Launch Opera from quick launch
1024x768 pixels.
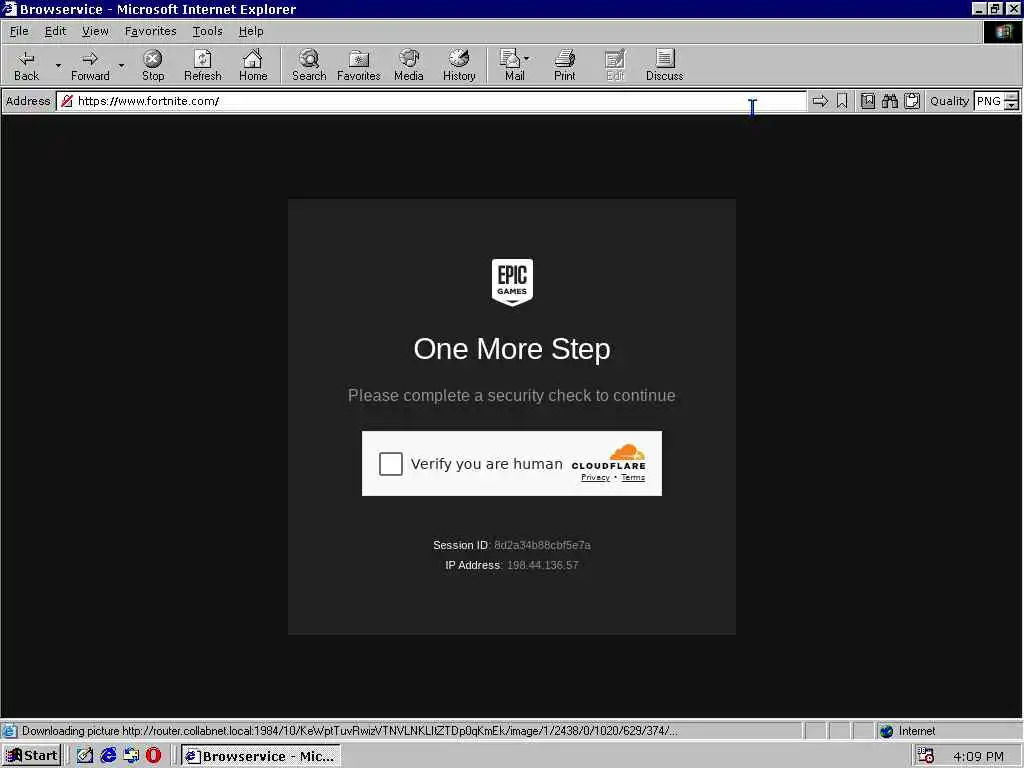(x=153, y=756)
